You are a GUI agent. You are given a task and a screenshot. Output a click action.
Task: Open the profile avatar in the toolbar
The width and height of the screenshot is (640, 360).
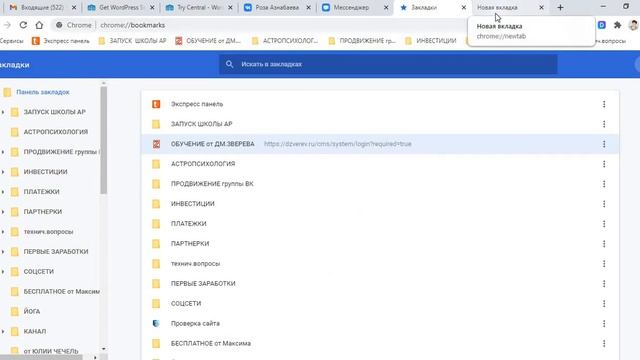(633, 25)
